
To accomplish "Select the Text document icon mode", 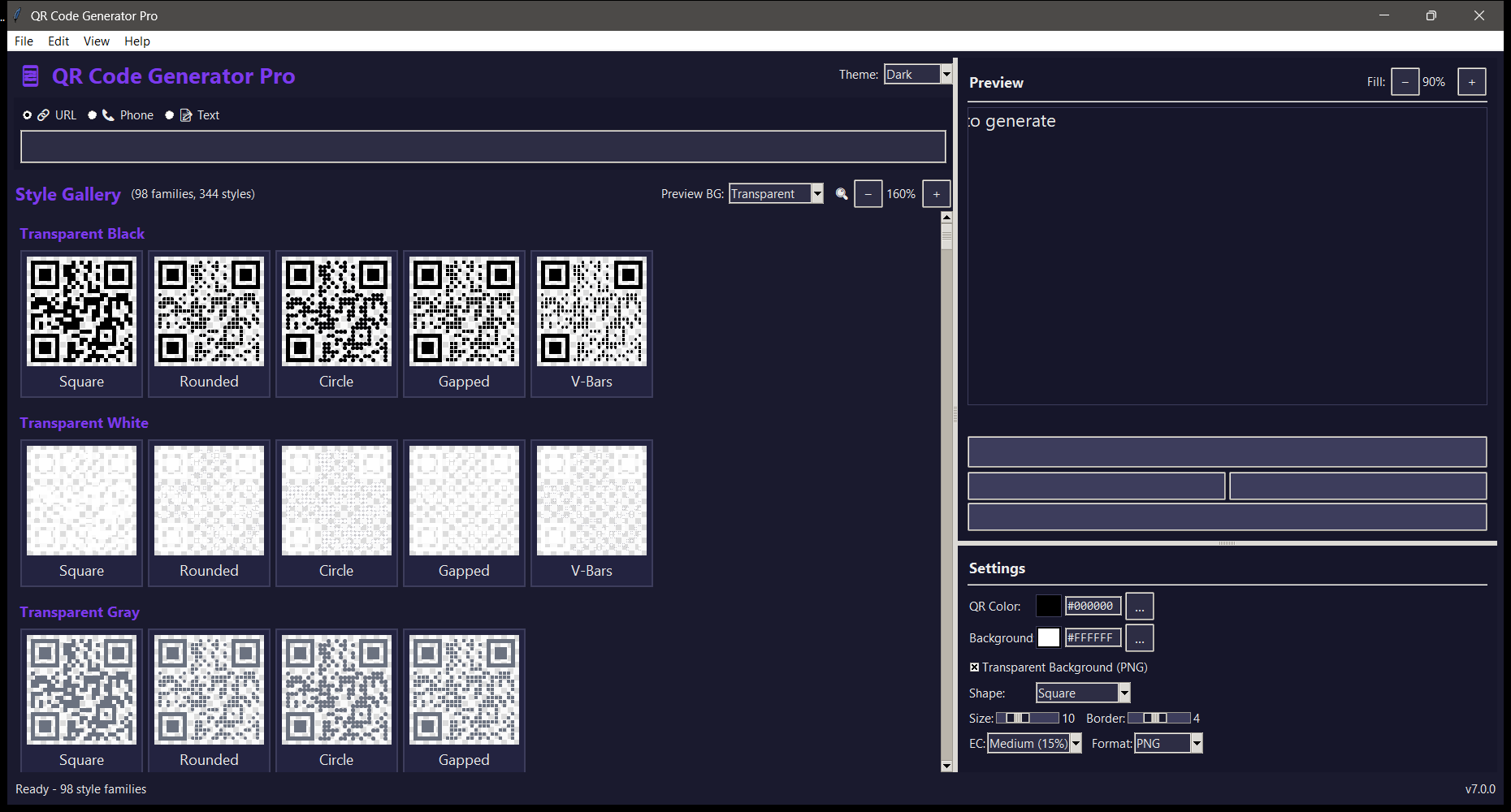I will pyautogui.click(x=186, y=114).
